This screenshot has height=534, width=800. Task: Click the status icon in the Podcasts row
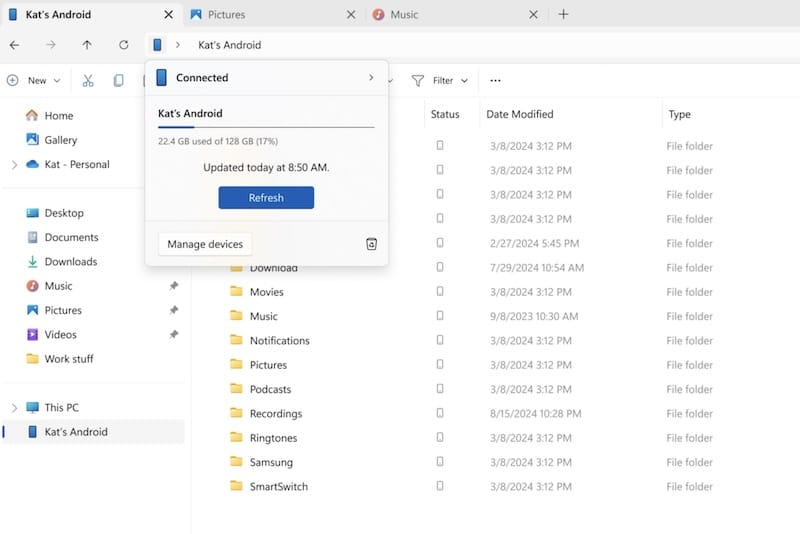[x=440, y=388]
